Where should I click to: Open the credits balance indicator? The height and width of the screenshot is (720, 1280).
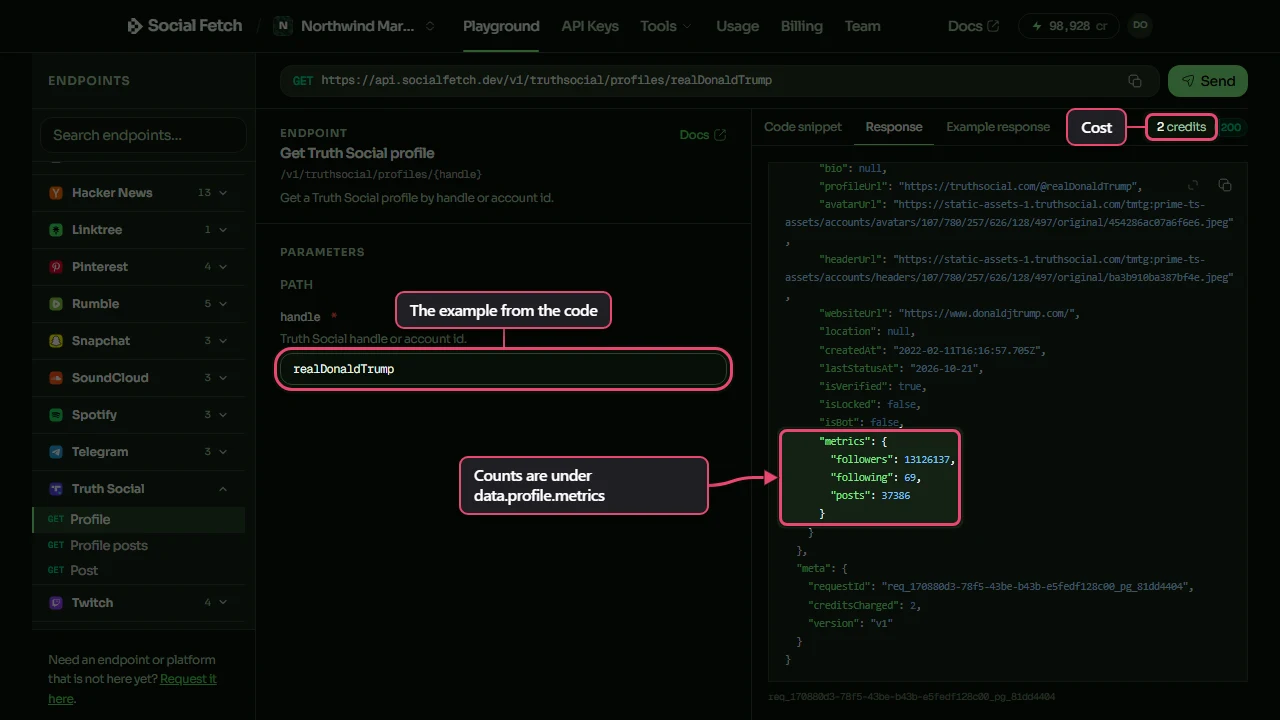(x=1068, y=26)
